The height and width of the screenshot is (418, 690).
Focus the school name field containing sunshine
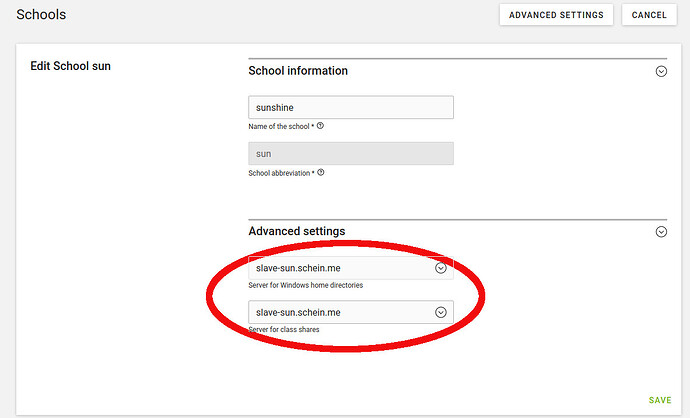350,107
